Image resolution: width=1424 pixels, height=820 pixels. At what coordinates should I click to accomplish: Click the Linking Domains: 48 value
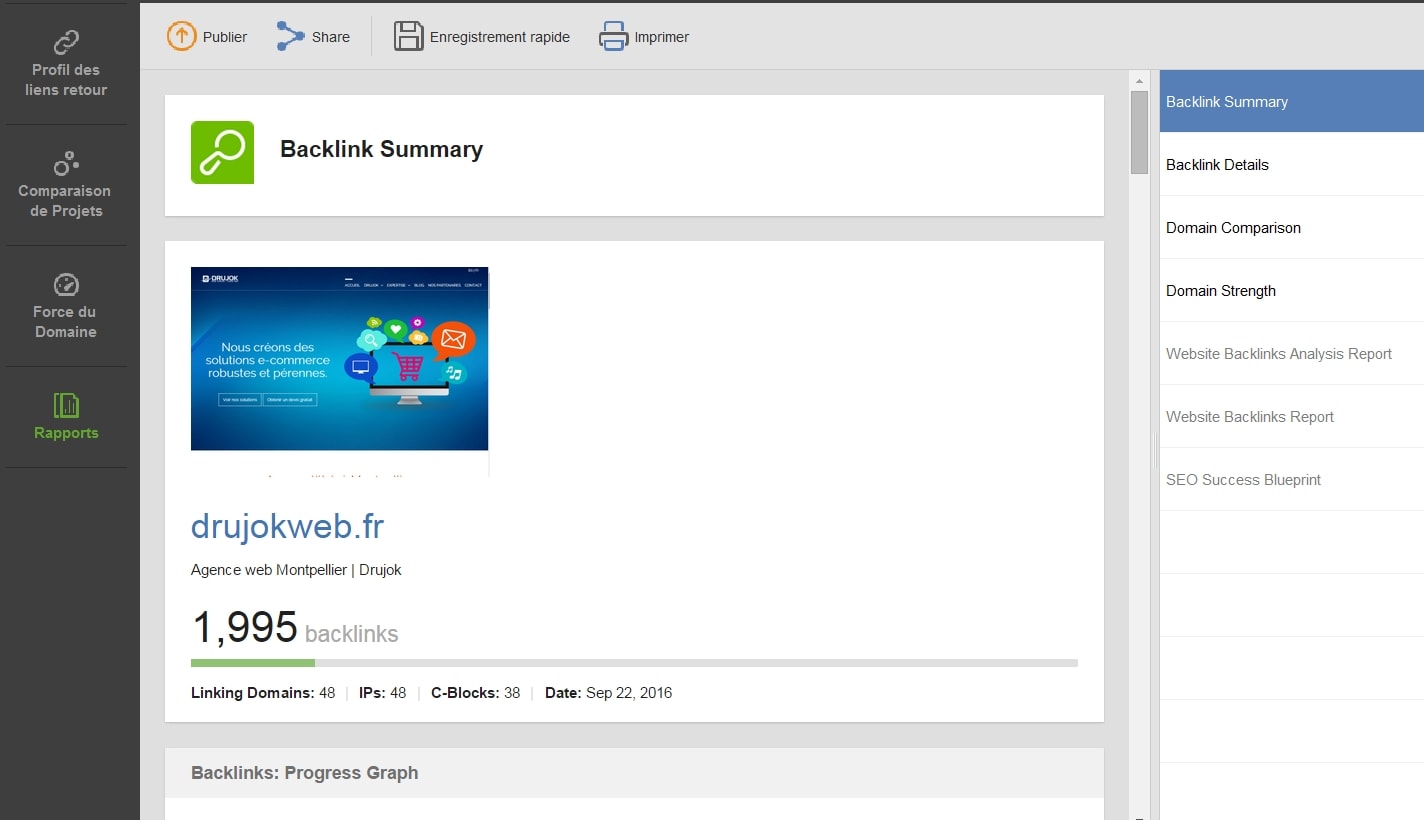pyautogui.click(x=263, y=692)
